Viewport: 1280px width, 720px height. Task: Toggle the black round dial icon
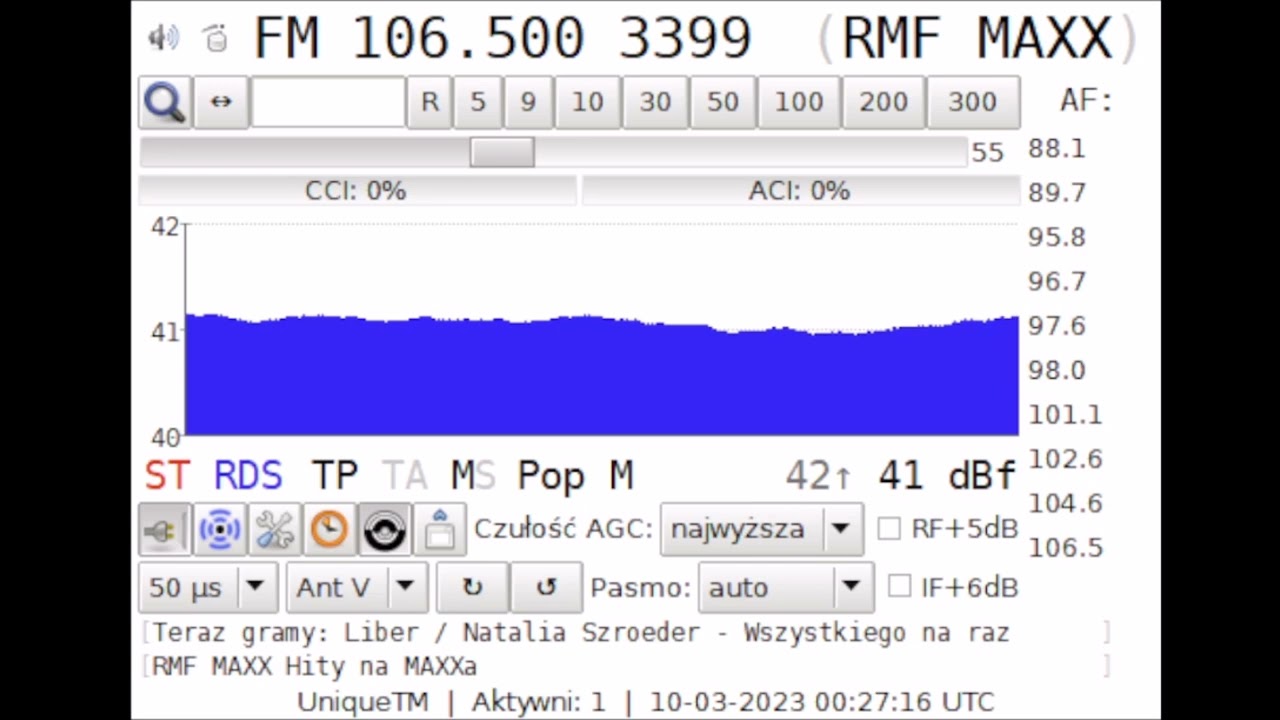click(384, 529)
